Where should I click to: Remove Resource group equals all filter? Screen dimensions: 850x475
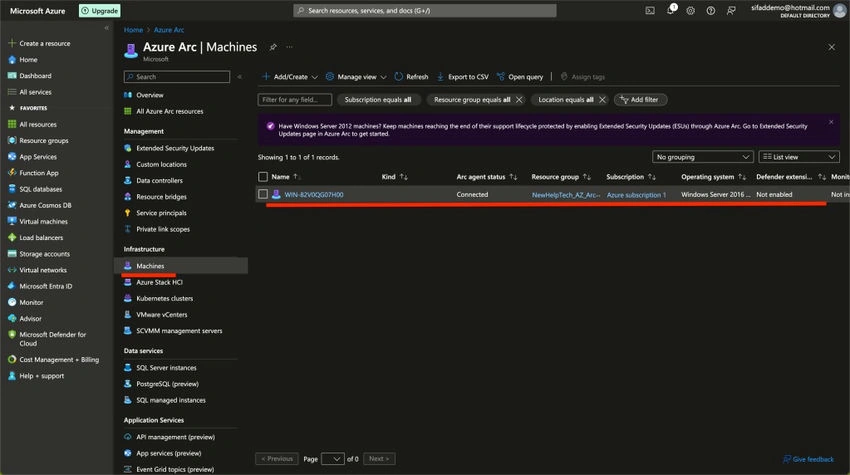(519, 100)
